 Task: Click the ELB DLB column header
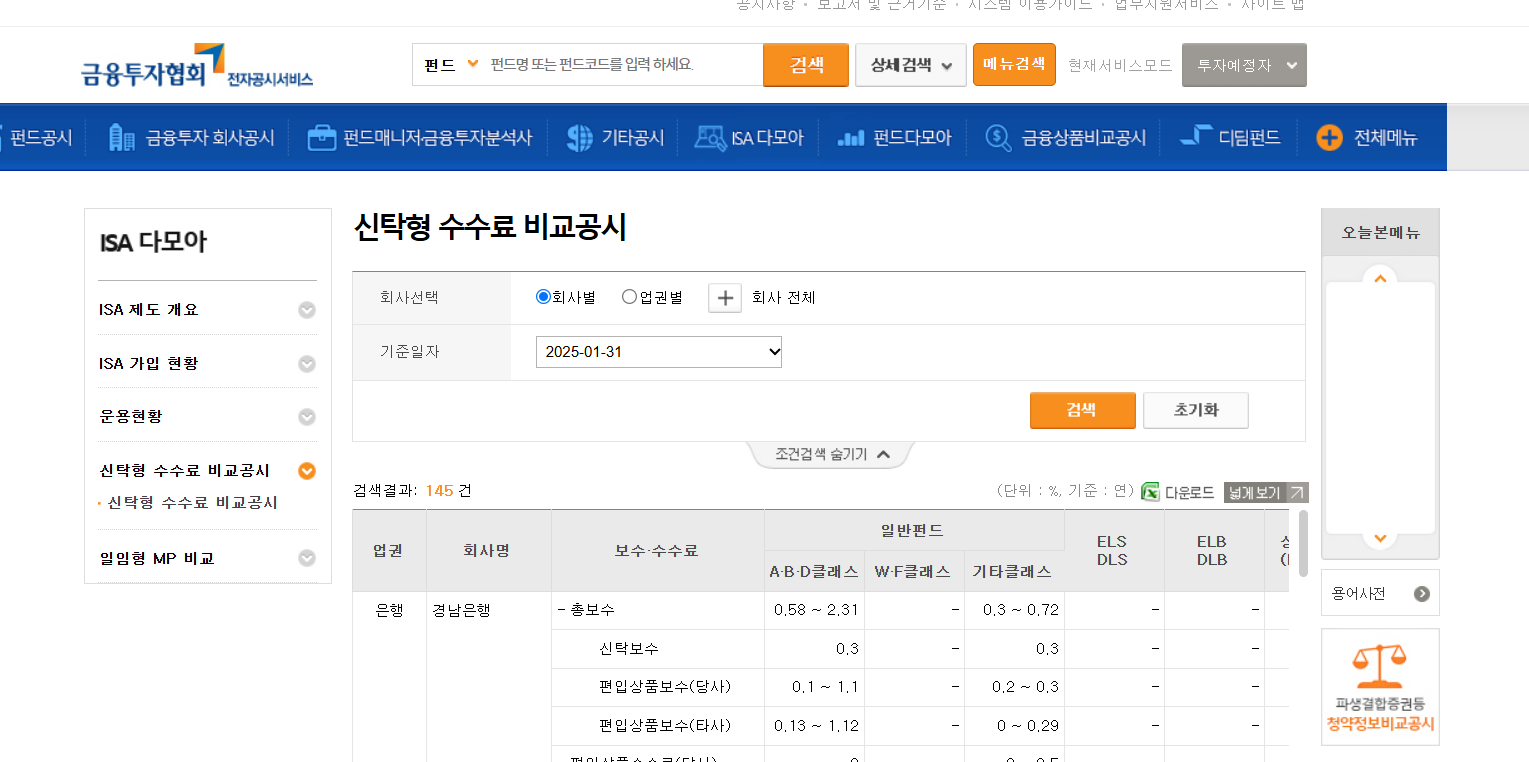point(1212,551)
